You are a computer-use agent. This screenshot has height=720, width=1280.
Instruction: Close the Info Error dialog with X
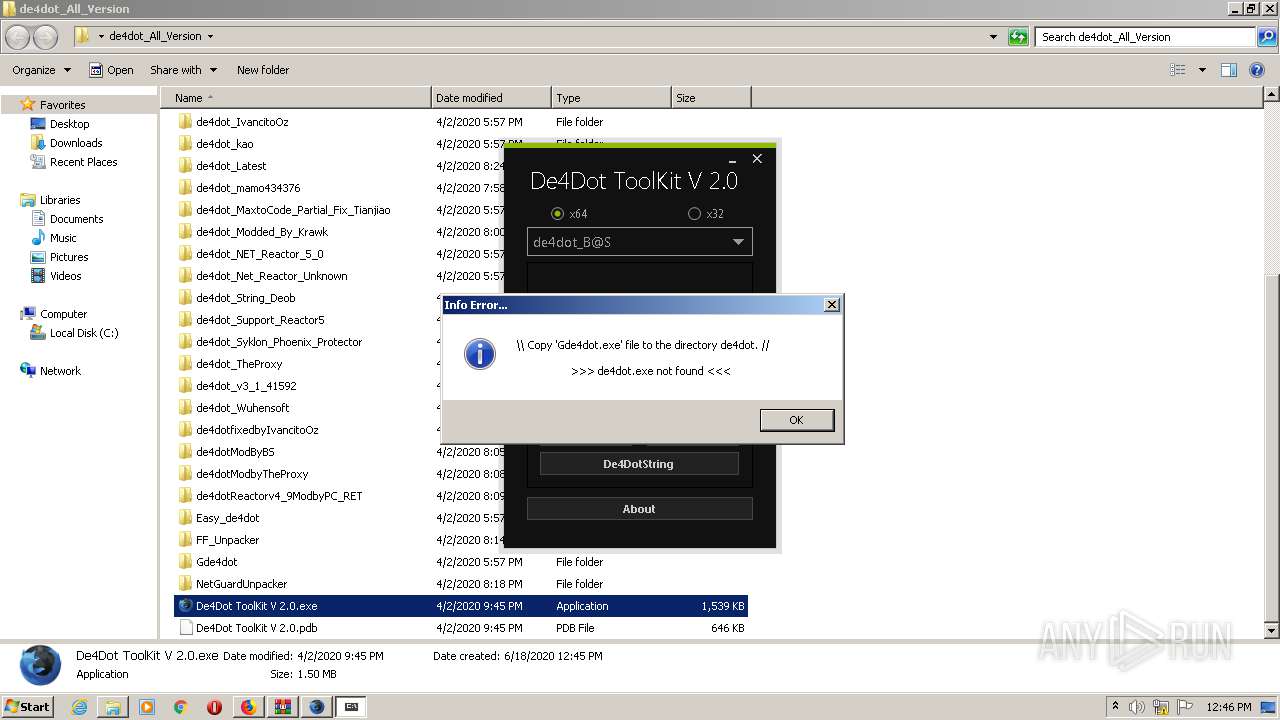point(831,305)
